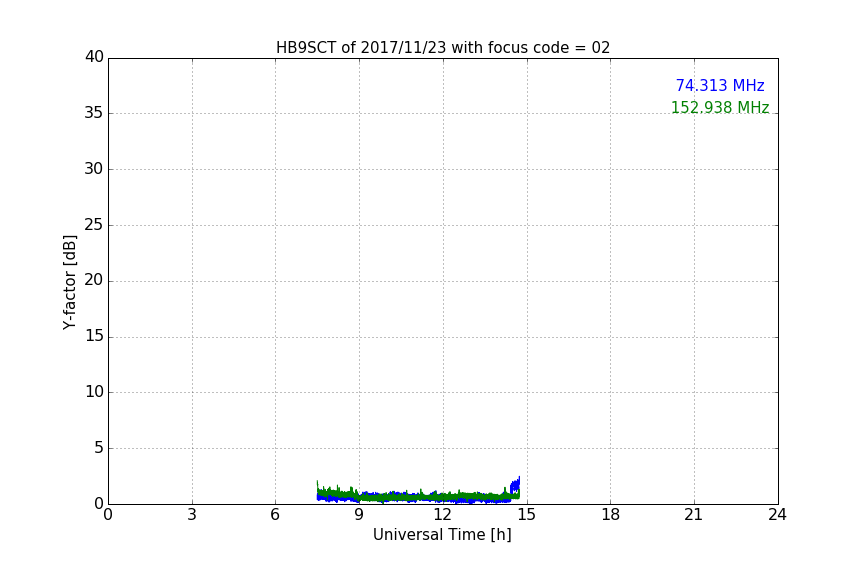This screenshot has height=576, width=864.
Task: Click the green trace start near 7.5 hours
Action: [x=318, y=489]
